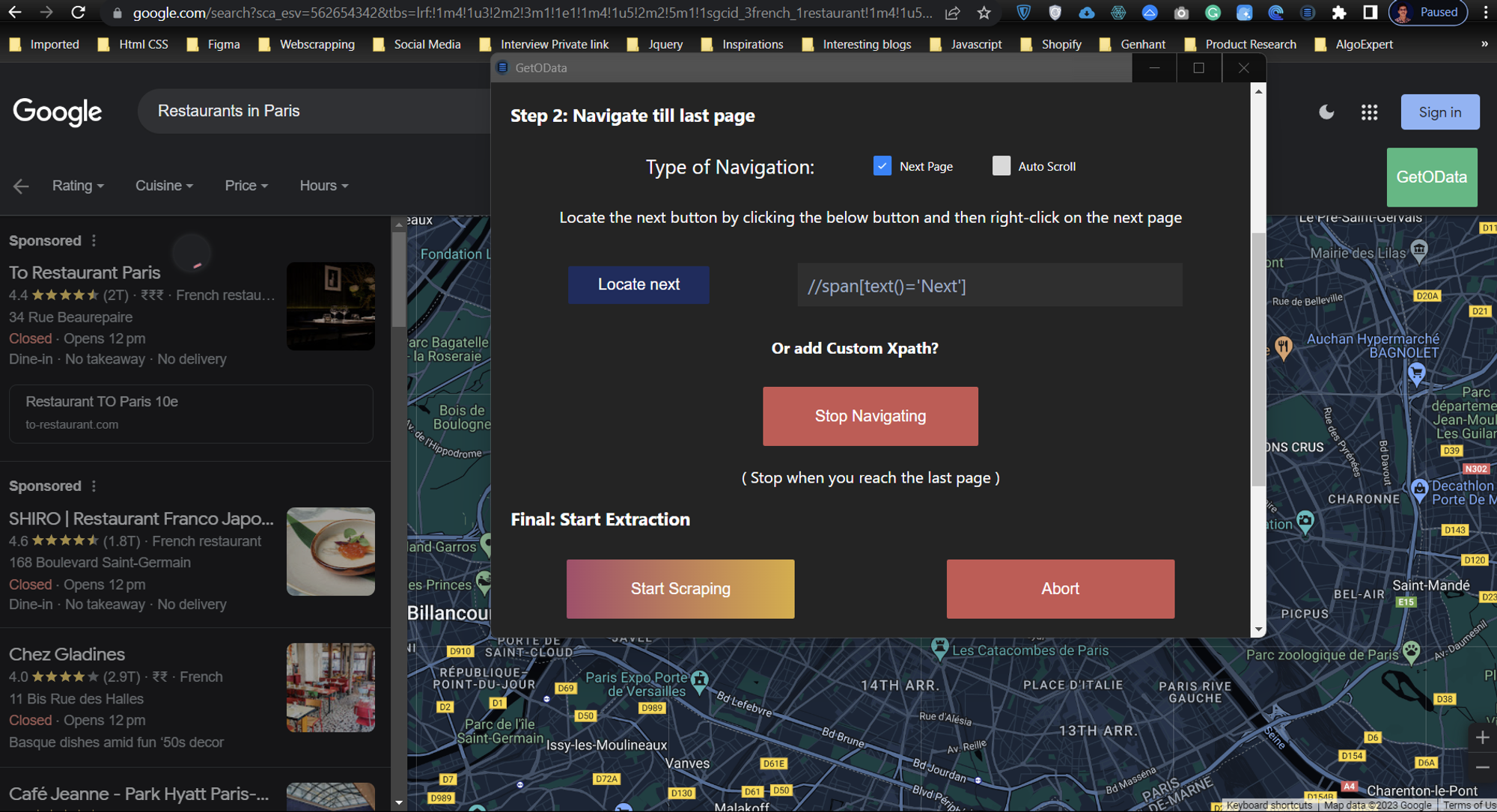Viewport: 1497px width, 812px height.
Task: Open the Imported bookmarks folder
Action: click(45, 44)
